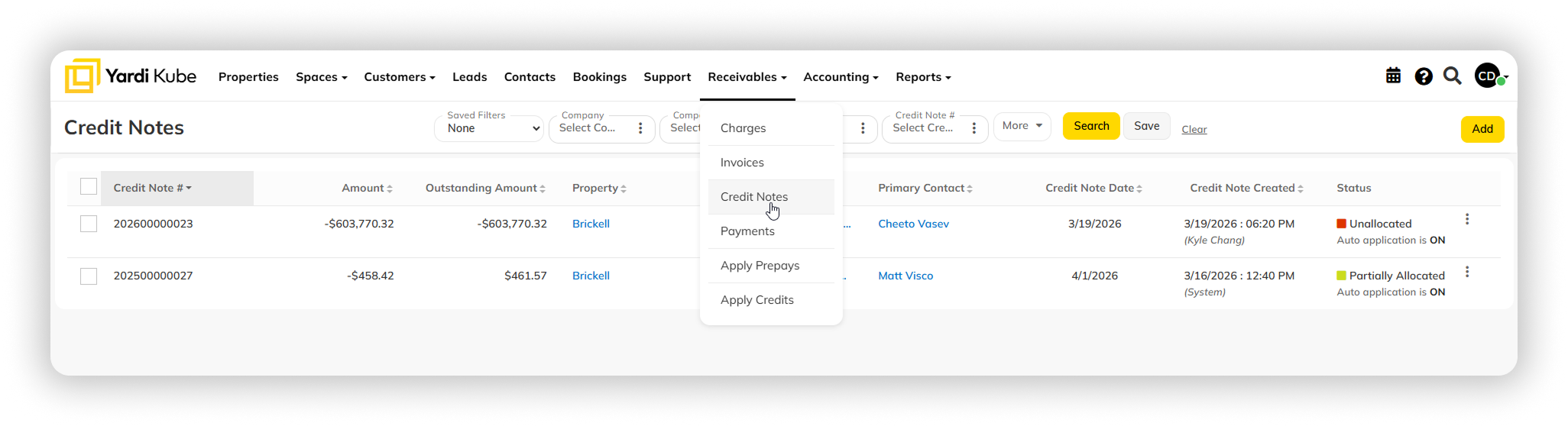Open the Cheeto Vasev contact link
The width and height of the screenshot is (1568, 426).
(x=913, y=224)
